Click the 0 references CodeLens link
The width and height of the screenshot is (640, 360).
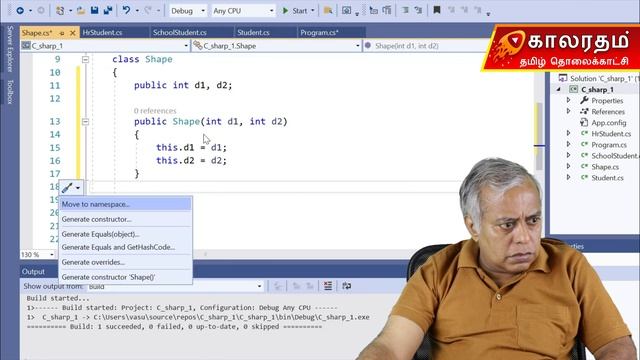155,111
